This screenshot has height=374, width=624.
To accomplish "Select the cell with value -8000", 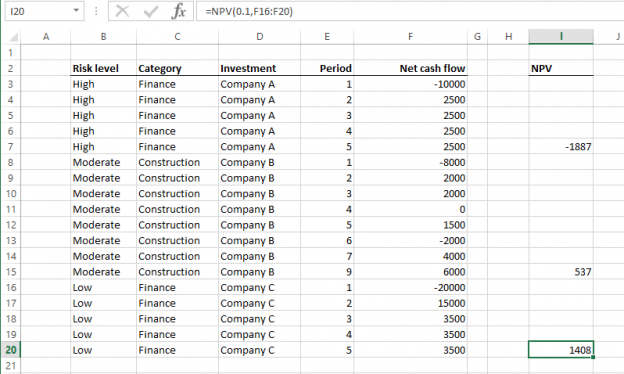I will [x=410, y=162].
